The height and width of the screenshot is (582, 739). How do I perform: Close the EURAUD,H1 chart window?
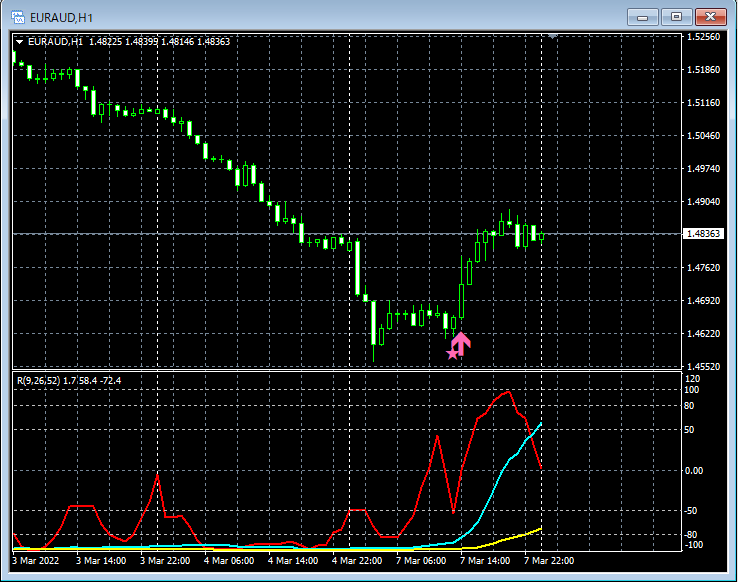(711, 17)
